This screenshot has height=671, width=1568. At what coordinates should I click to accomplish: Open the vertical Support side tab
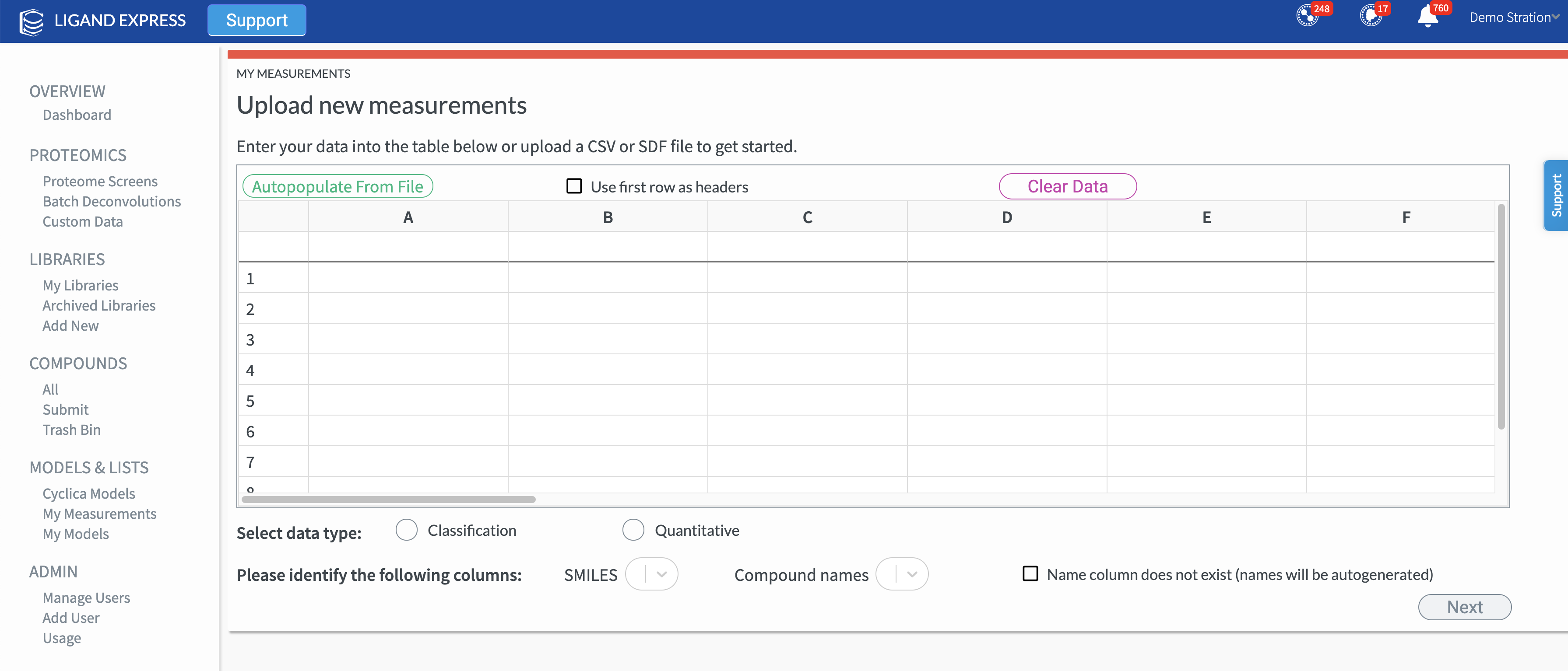1556,195
